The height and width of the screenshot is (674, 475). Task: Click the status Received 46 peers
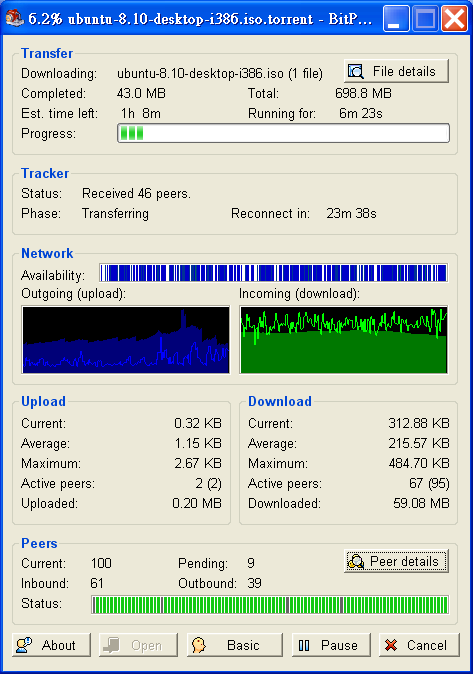(x=136, y=194)
